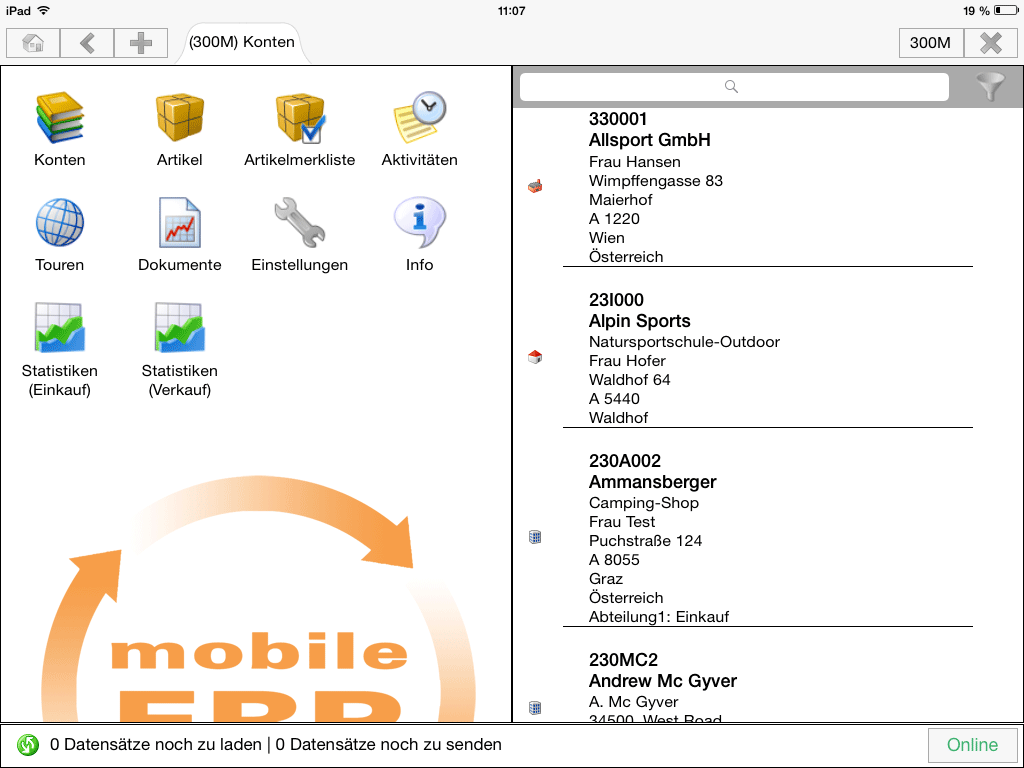
Task: Toggle the Online status button
Action: click(972, 744)
